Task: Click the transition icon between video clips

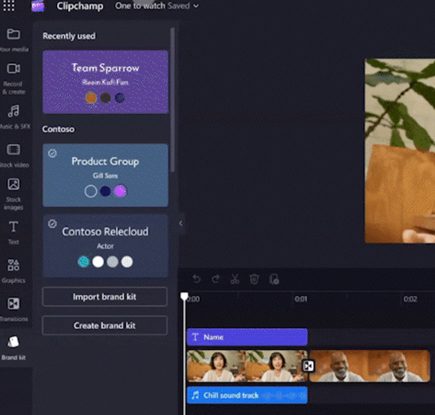Action: [308, 366]
